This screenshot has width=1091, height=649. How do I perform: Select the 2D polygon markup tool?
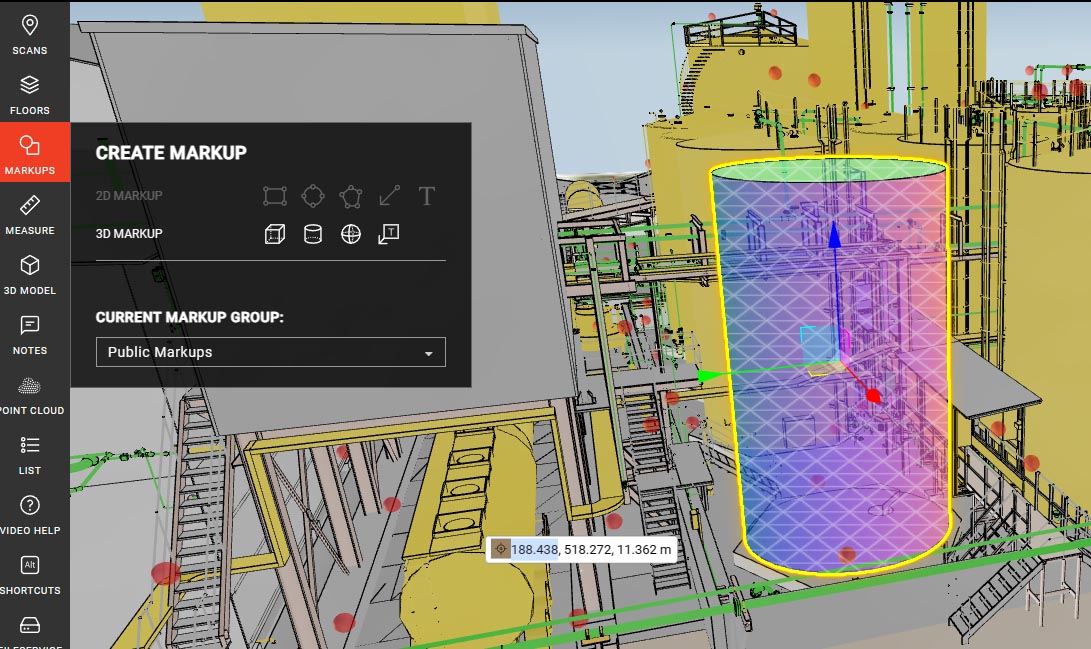coord(350,197)
